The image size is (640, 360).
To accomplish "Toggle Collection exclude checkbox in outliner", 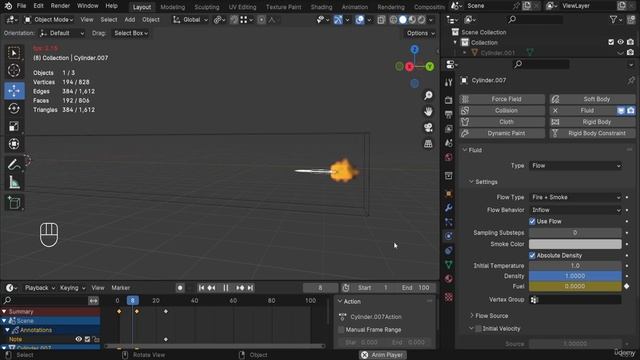I will 611,42.
